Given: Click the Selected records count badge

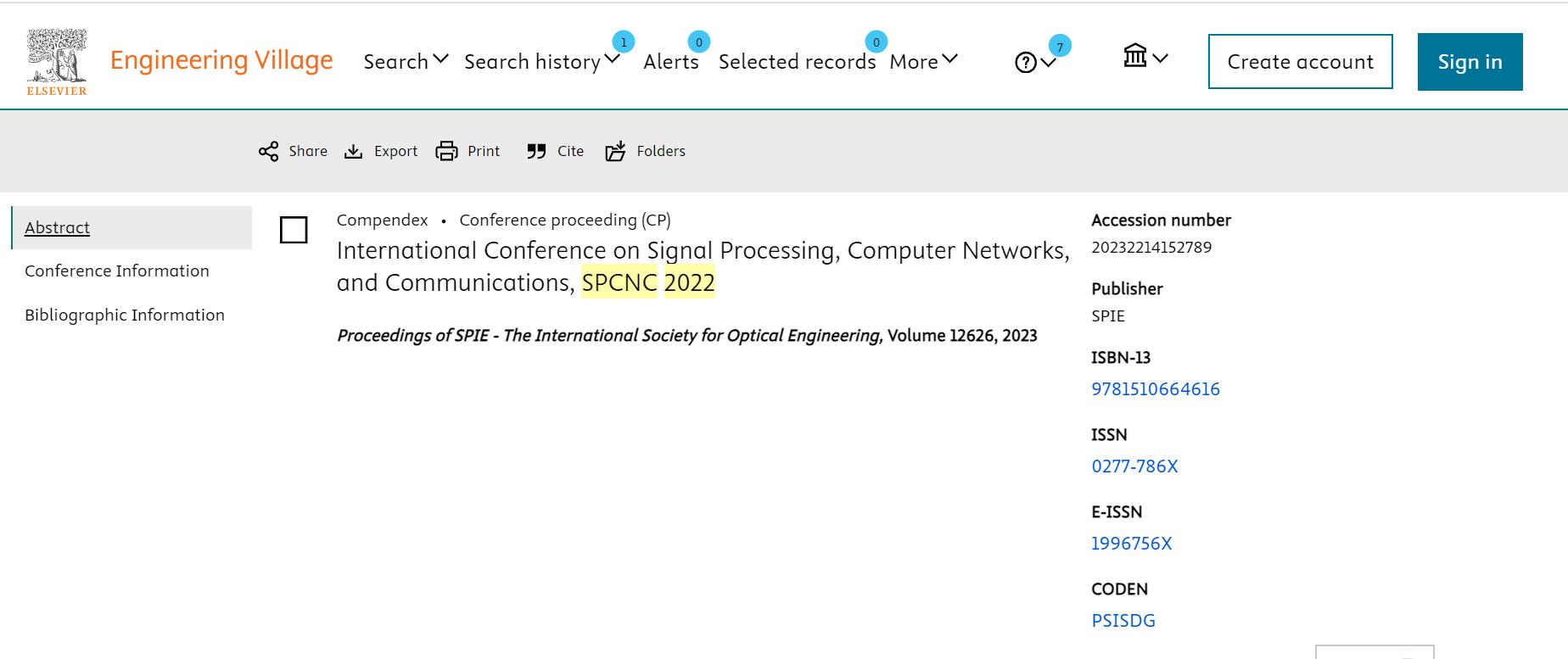Looking at the screenshot, I should pos(876,42).
